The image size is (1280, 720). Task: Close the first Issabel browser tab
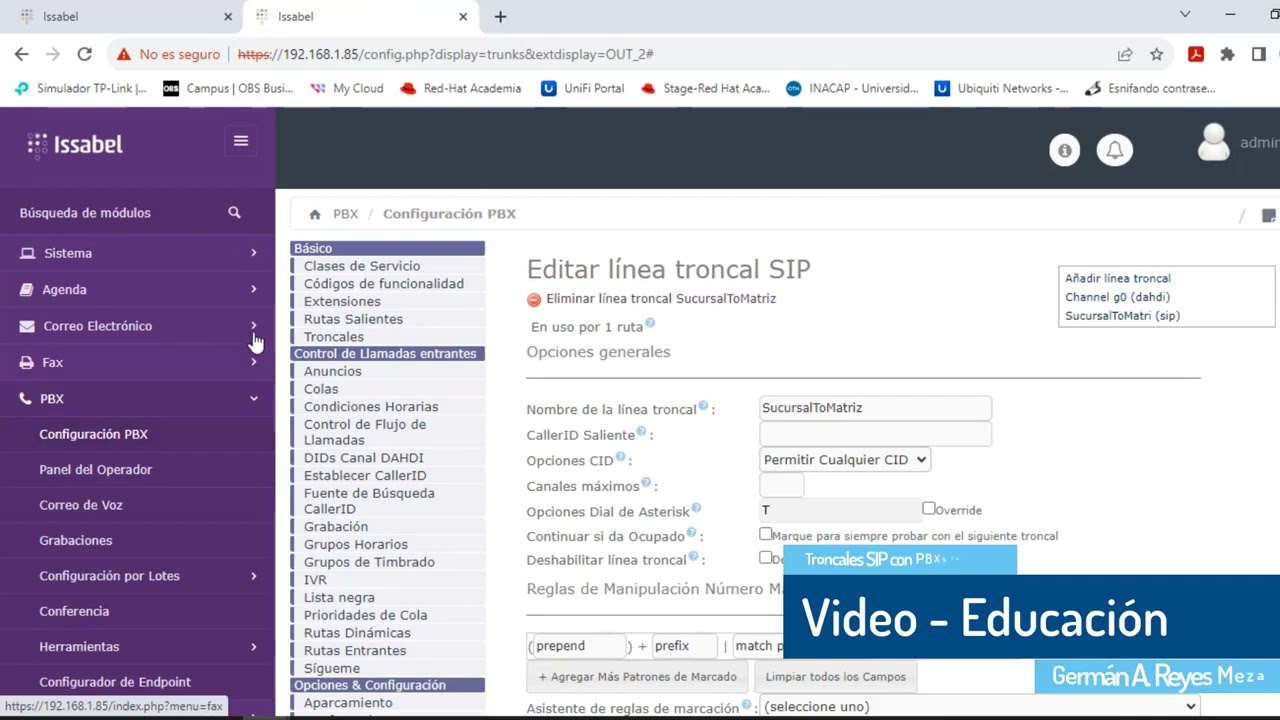pyautogui.click(x=228, y=16)
